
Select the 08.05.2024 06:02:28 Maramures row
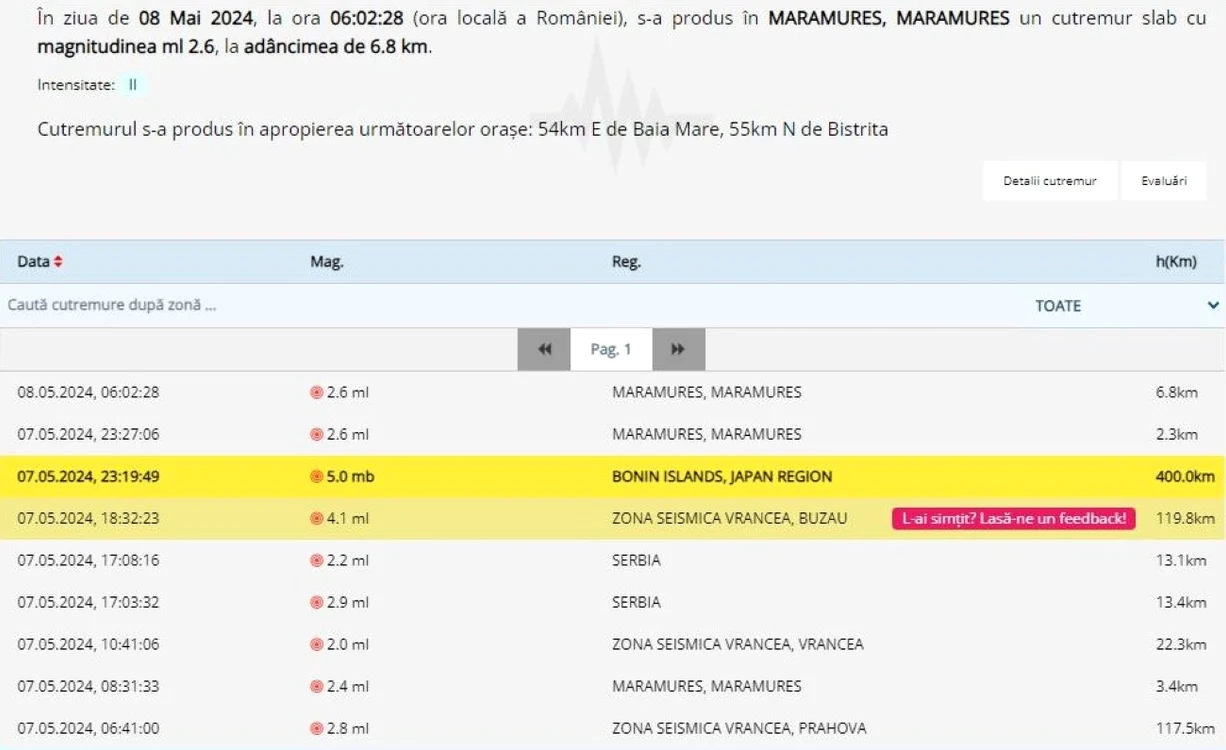pyautogui.click(x=613, y=393)
